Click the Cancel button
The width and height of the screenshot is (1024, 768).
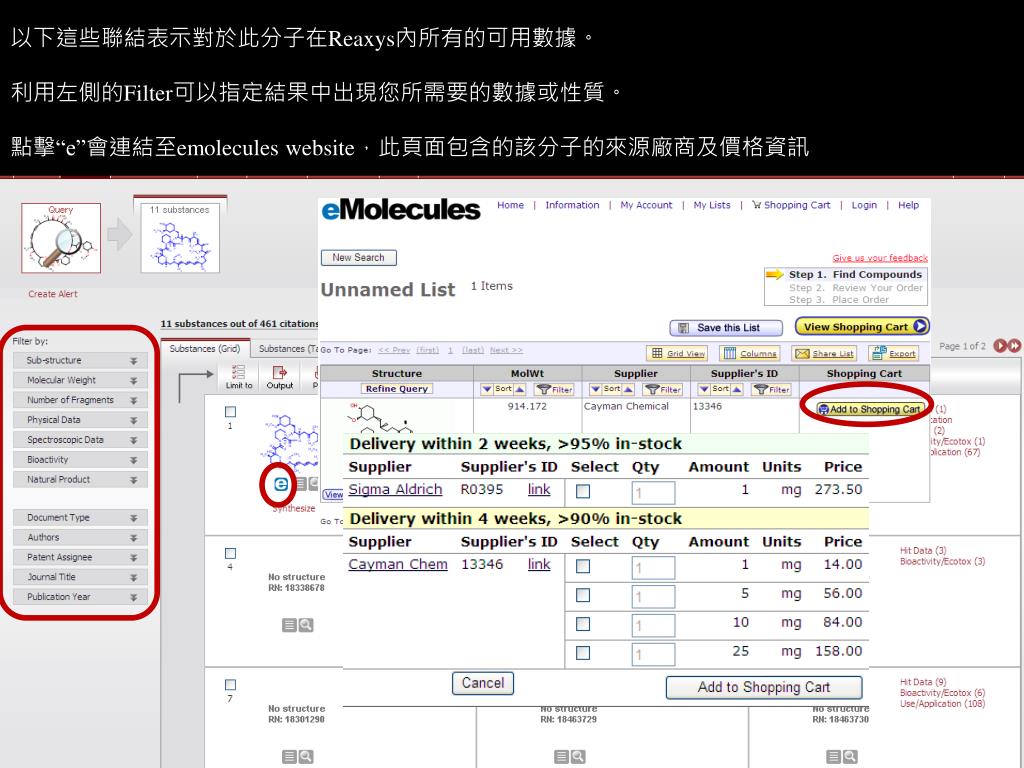click(x=483, y=683)
